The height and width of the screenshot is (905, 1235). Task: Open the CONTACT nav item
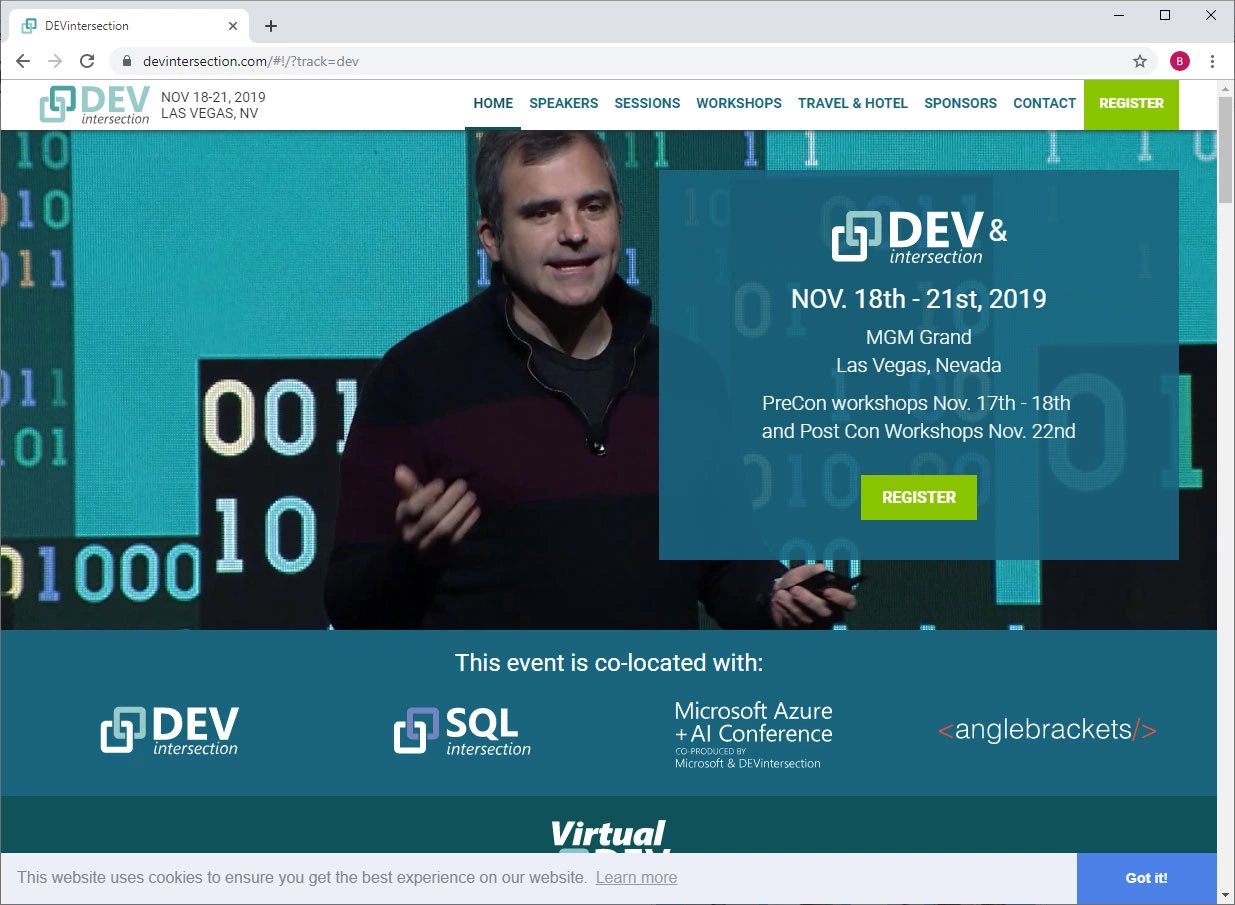(x=1045, y=103)
